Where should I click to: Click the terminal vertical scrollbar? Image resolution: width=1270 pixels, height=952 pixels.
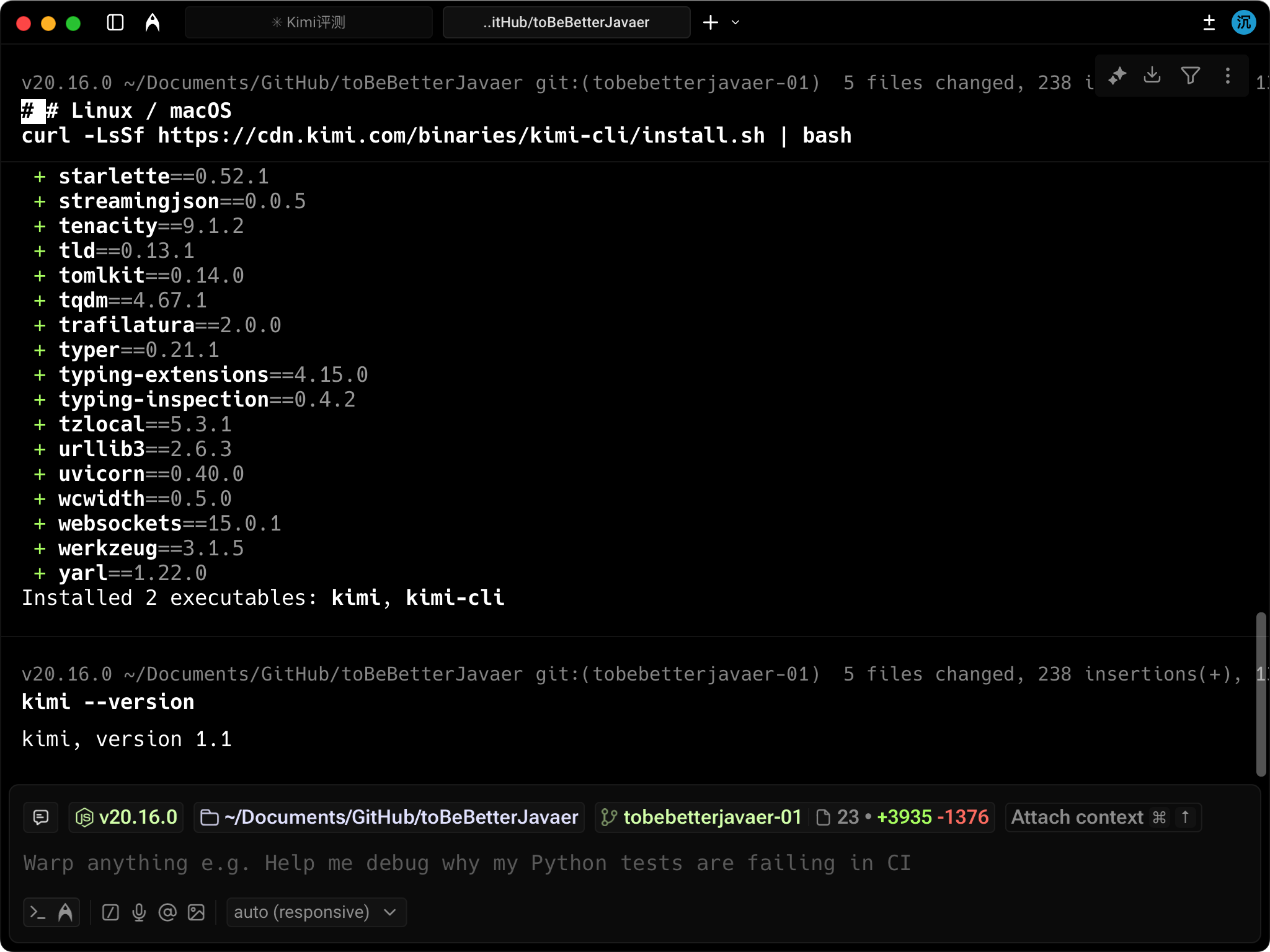coord(1261,694)
